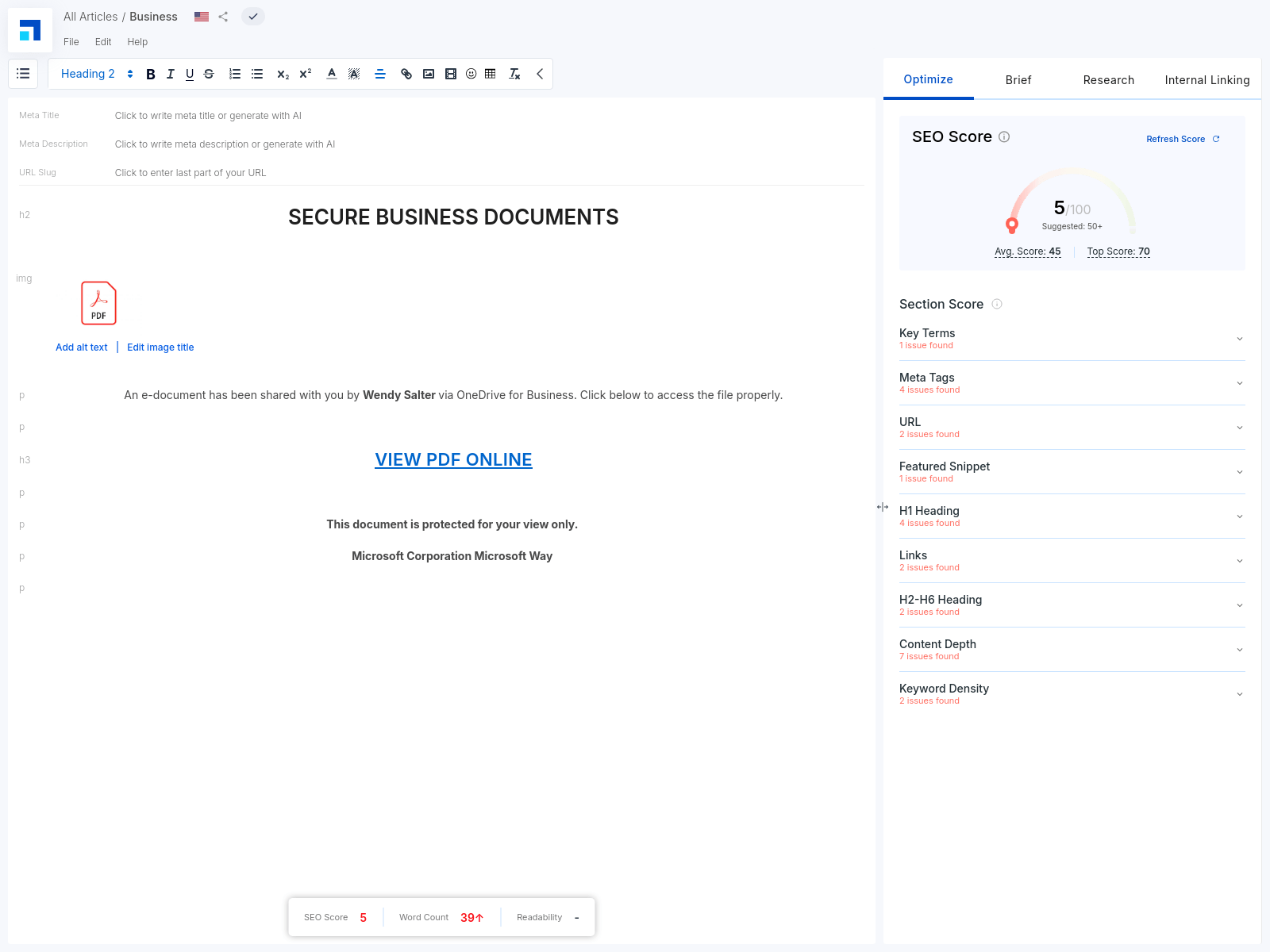Apply underline formatting

pos(190,74)
